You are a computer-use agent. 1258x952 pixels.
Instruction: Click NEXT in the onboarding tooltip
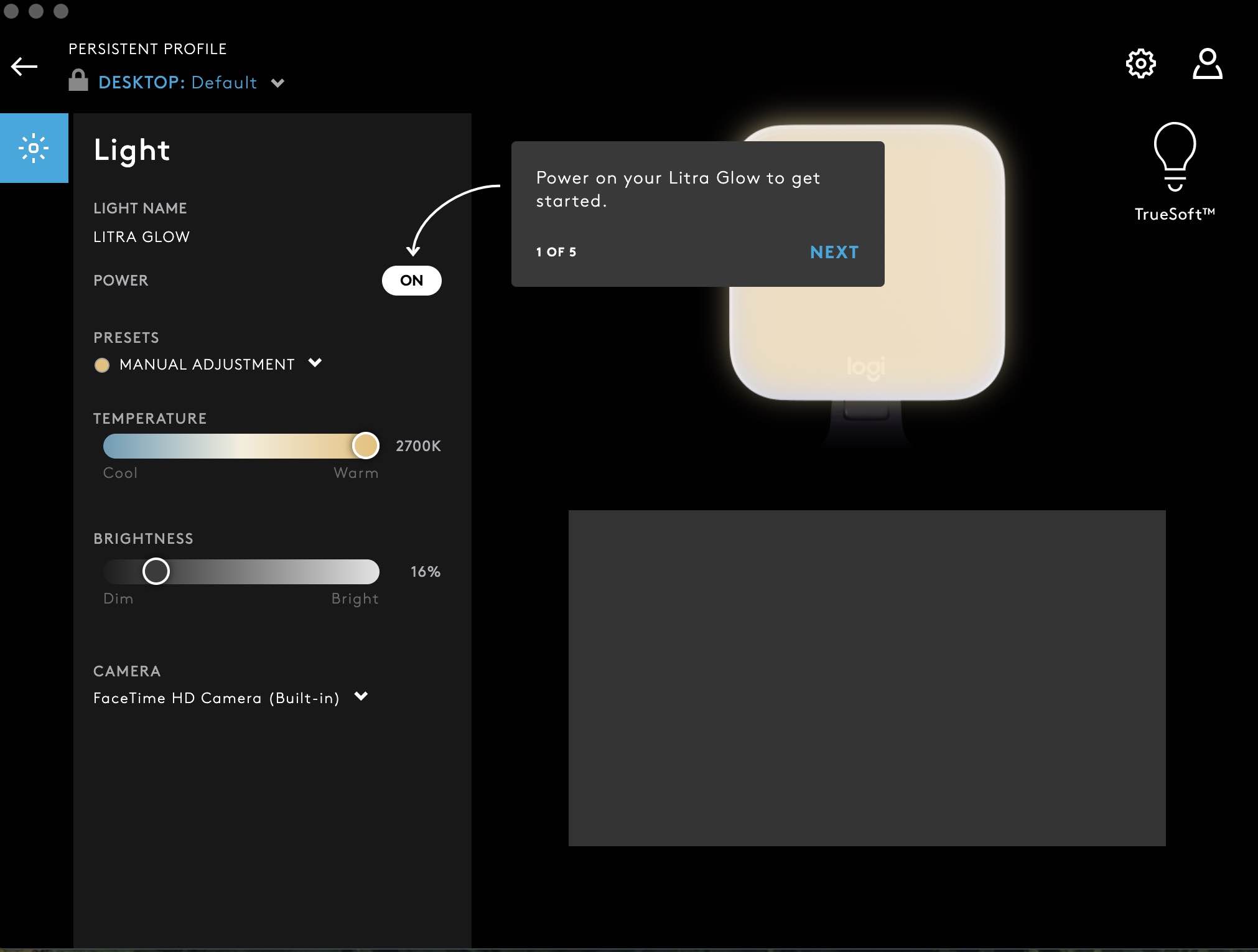834,252
